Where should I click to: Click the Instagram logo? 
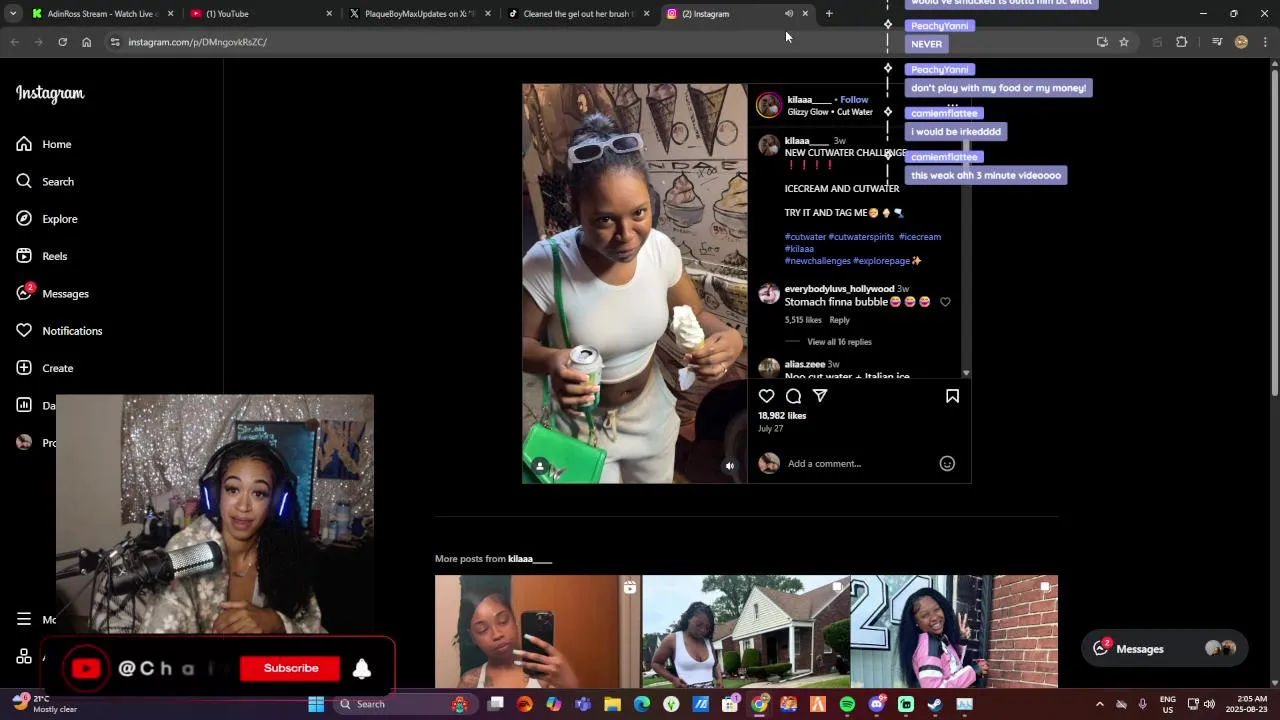[50, 94]
